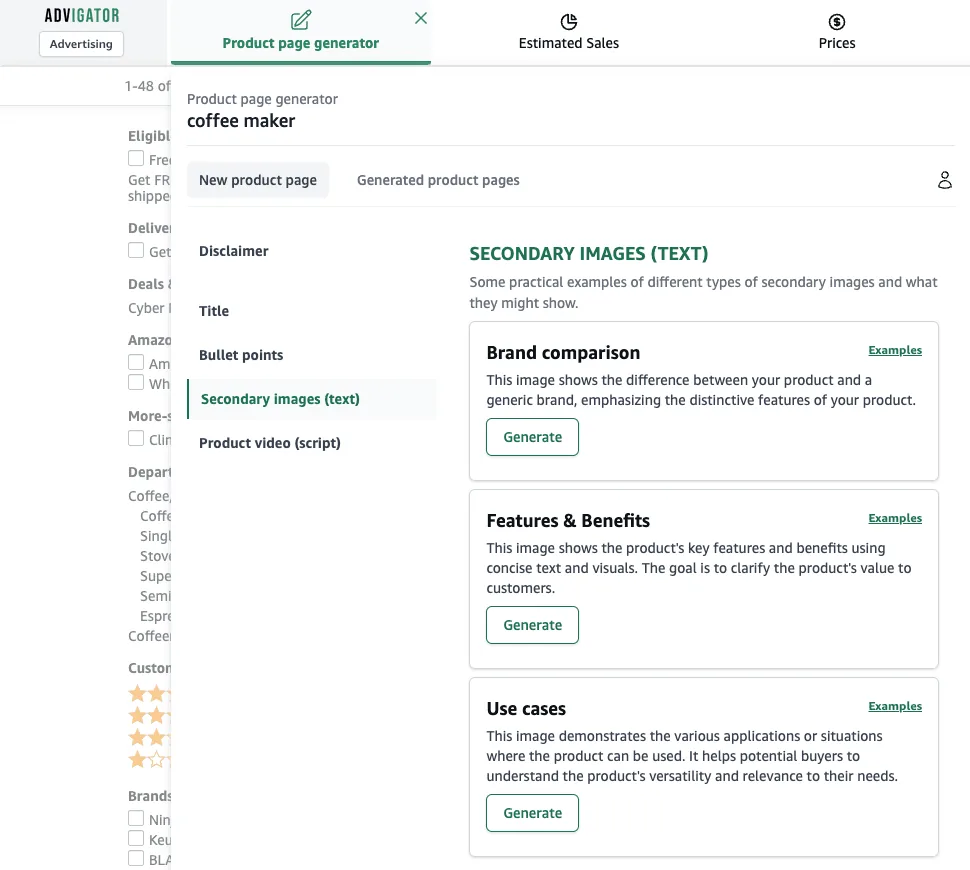
Task: Enable the Delivery day checkbox
Action: (136, 250)
